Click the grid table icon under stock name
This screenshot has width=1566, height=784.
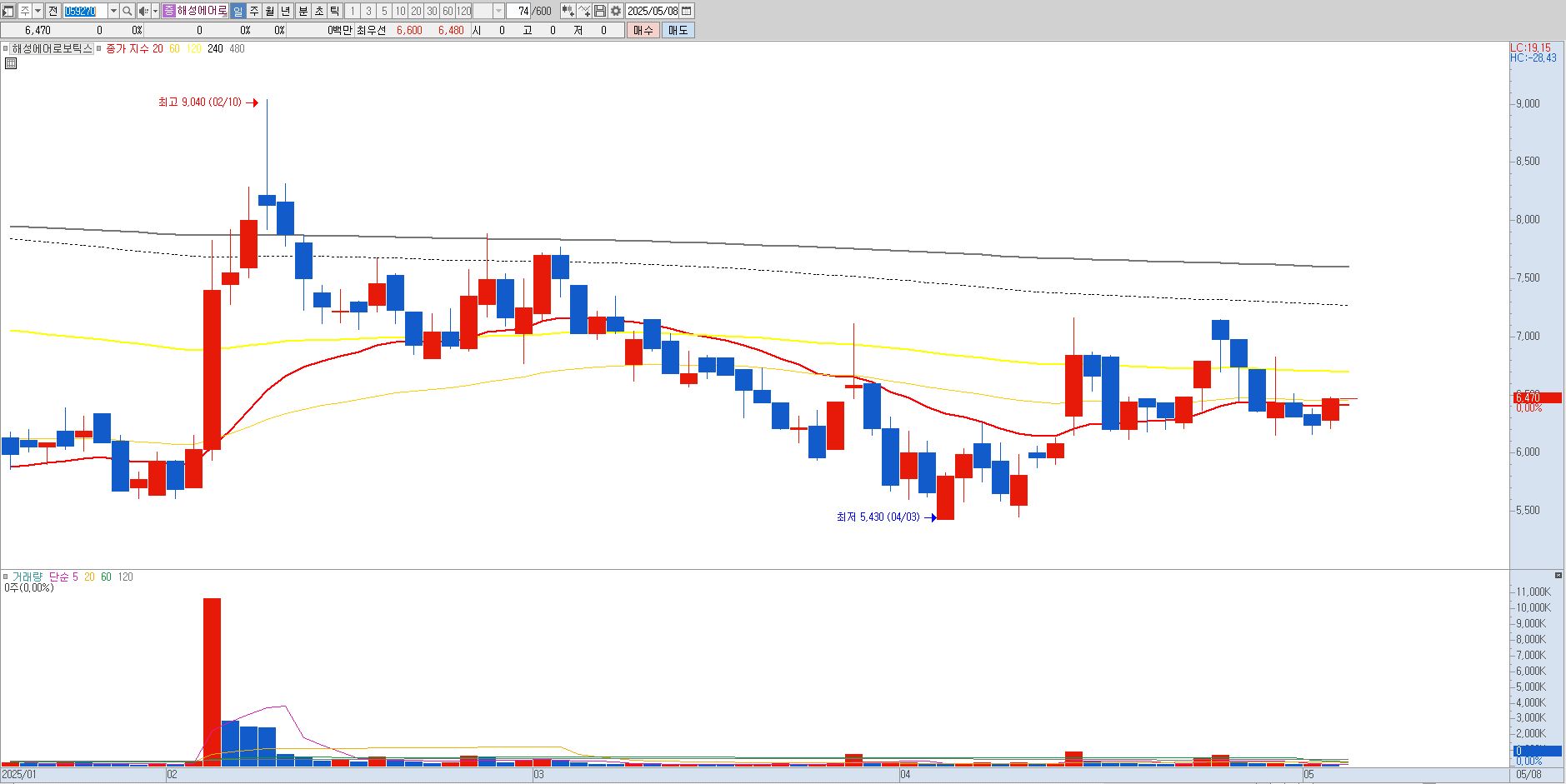pos(11,63)
